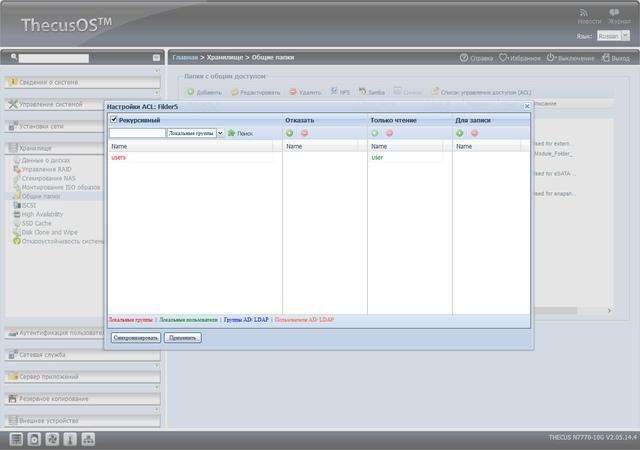
Task: Close the Настройки ACL dialog
Action: (x=527, y=106)
